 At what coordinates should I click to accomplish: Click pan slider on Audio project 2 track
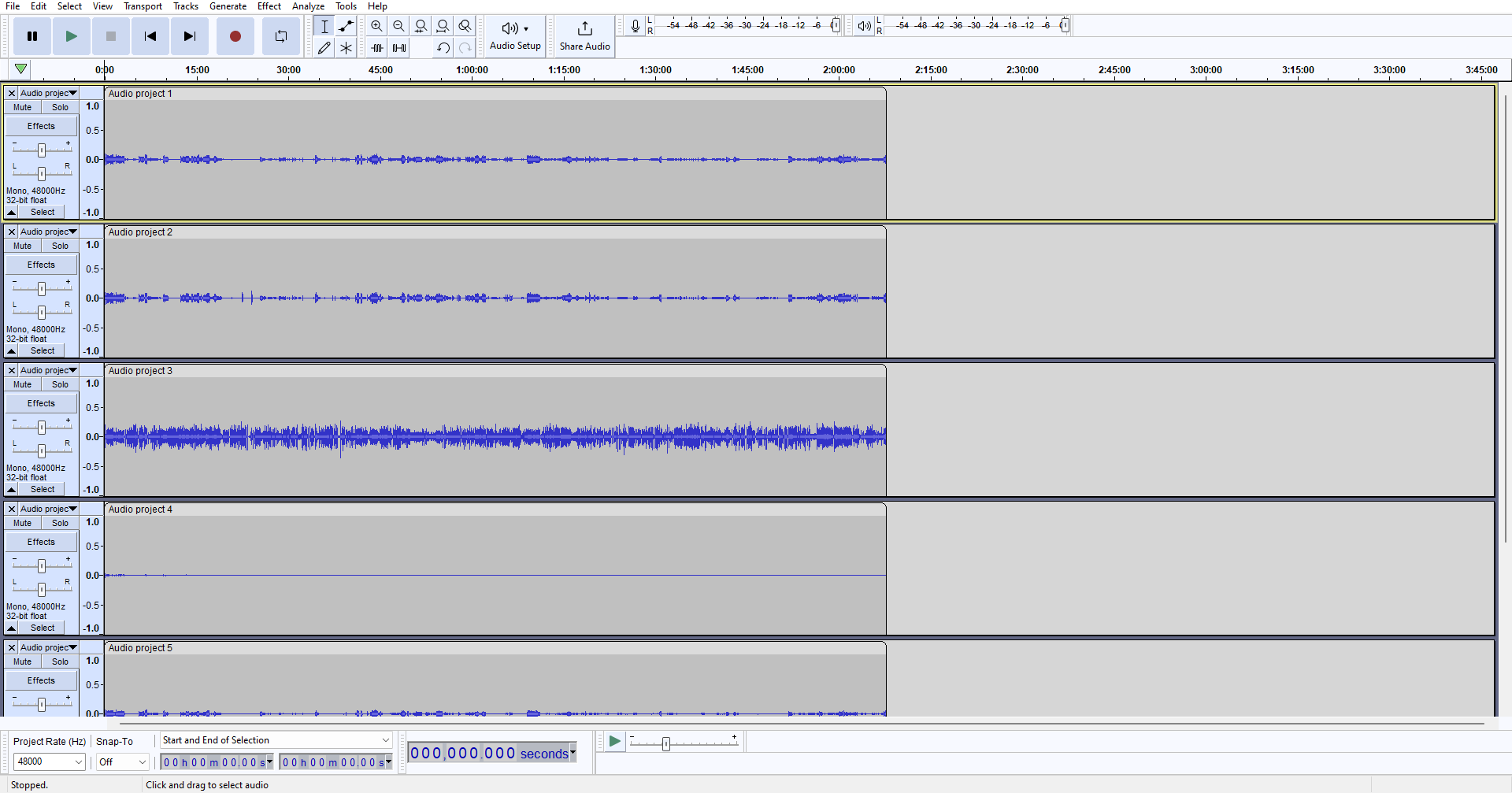tap(42, 312)
